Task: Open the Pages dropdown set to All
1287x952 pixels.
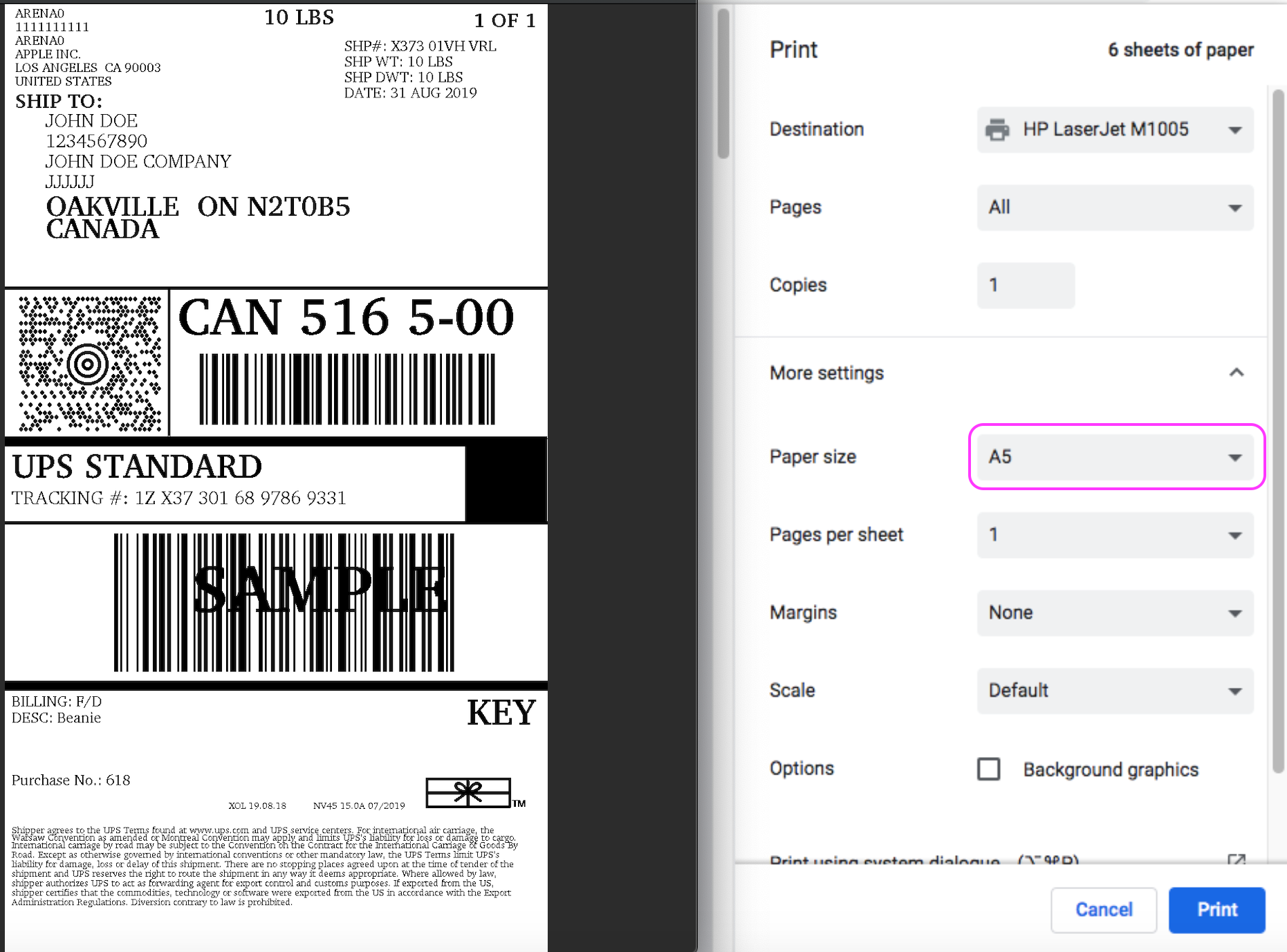Action: [1115, 207]
